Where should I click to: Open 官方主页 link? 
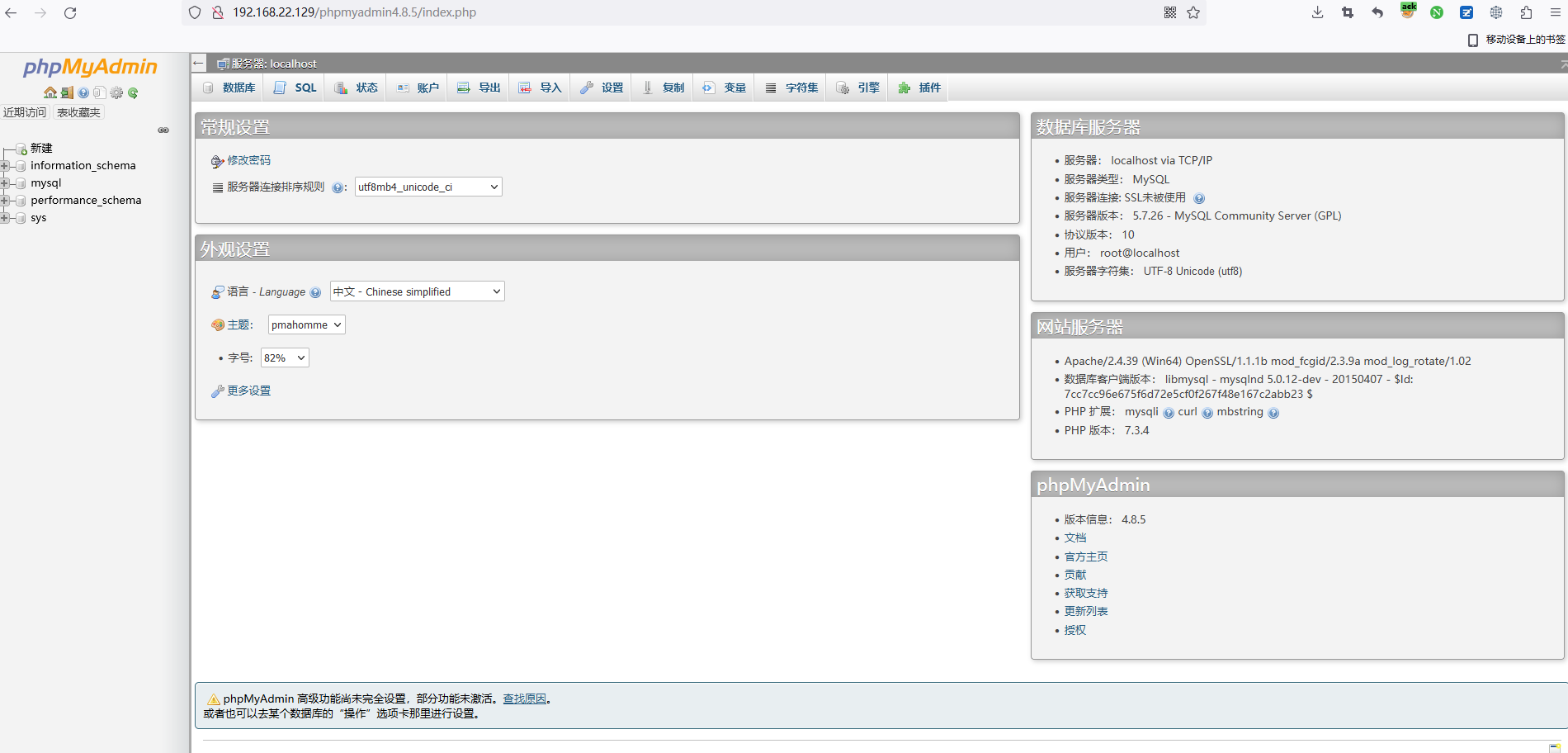click(x=1086, y=556)
